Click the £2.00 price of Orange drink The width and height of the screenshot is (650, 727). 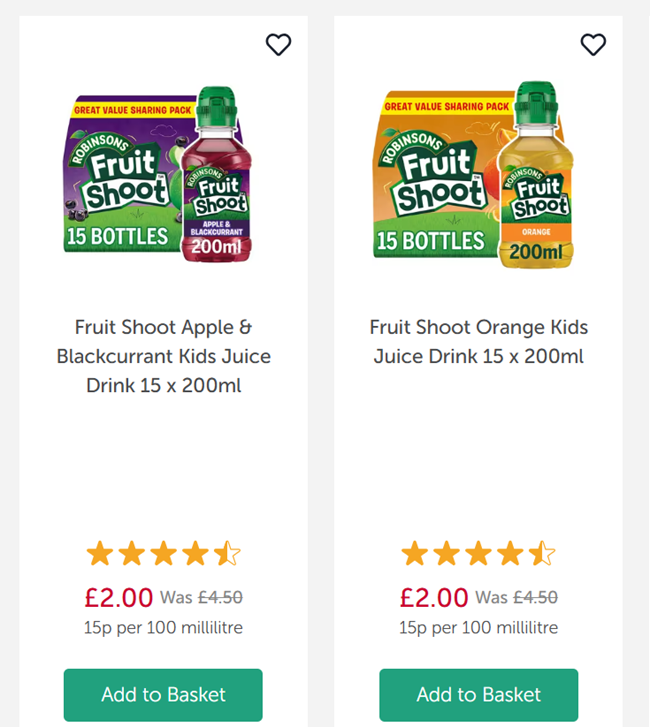pyautogui.click(x=433, y=598)
